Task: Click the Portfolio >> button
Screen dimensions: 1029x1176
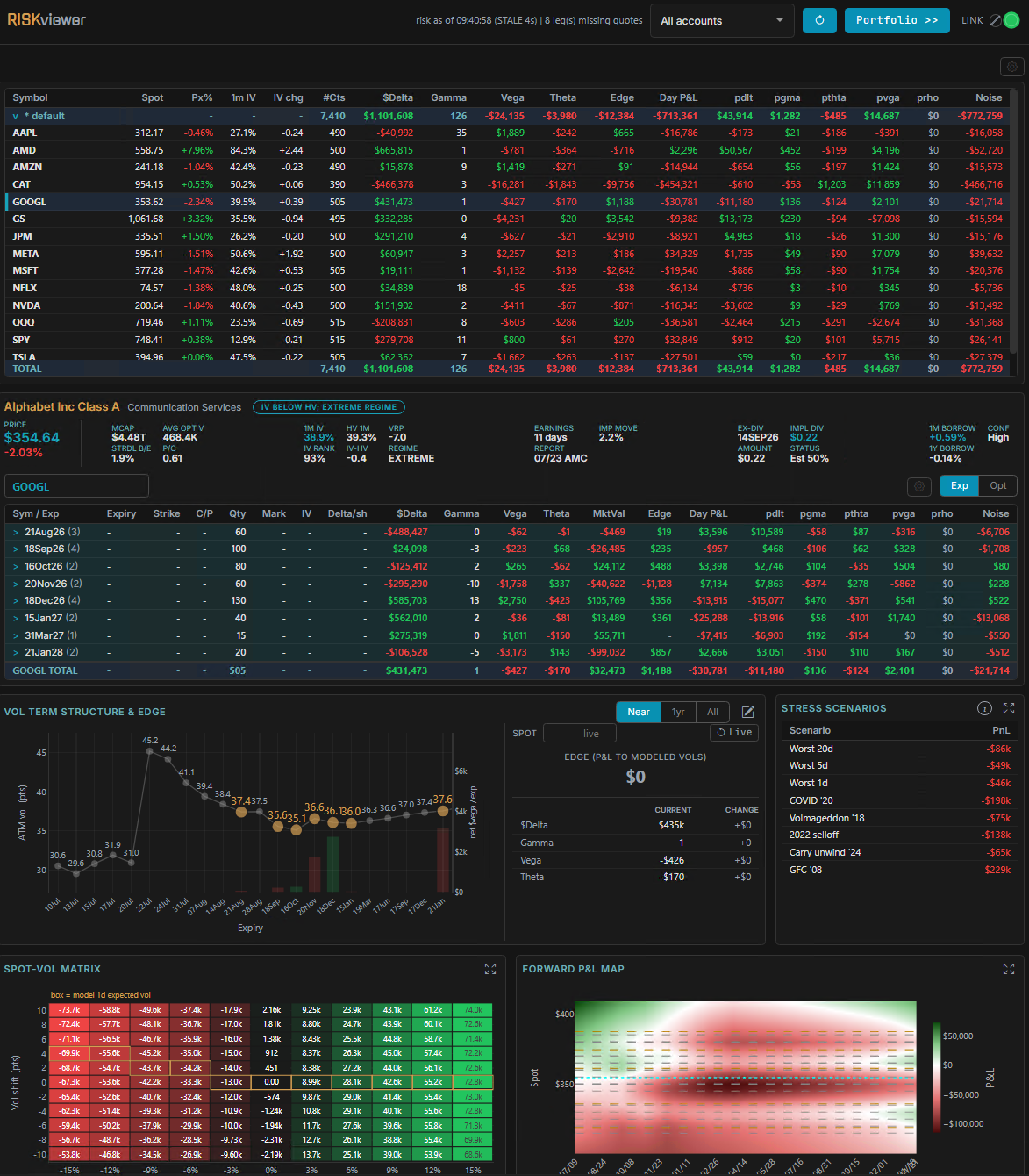Action: (897, 20)
